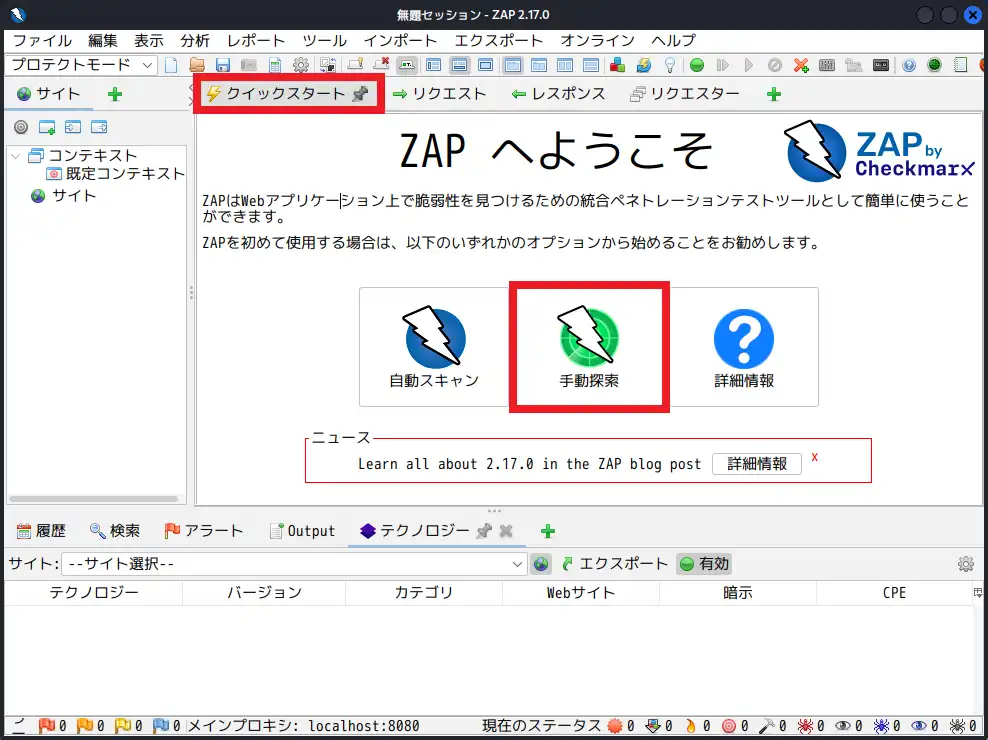Image resolution: width=988 pixels, height=740 pixels.
Task: Click the エクスポート button in technology panel
Action: [614, 564]
